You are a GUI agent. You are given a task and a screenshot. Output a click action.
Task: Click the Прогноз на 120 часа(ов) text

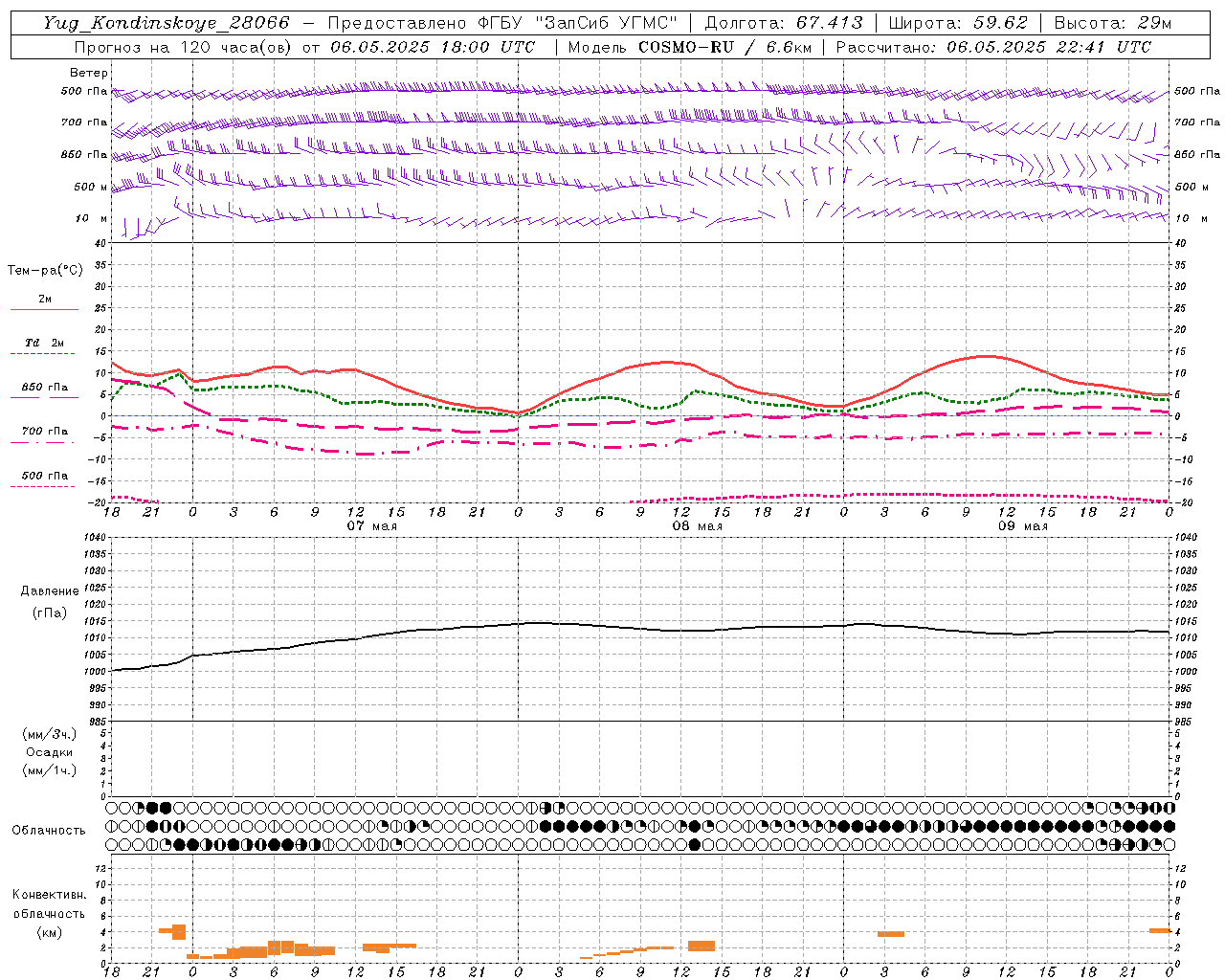point(185,47)
